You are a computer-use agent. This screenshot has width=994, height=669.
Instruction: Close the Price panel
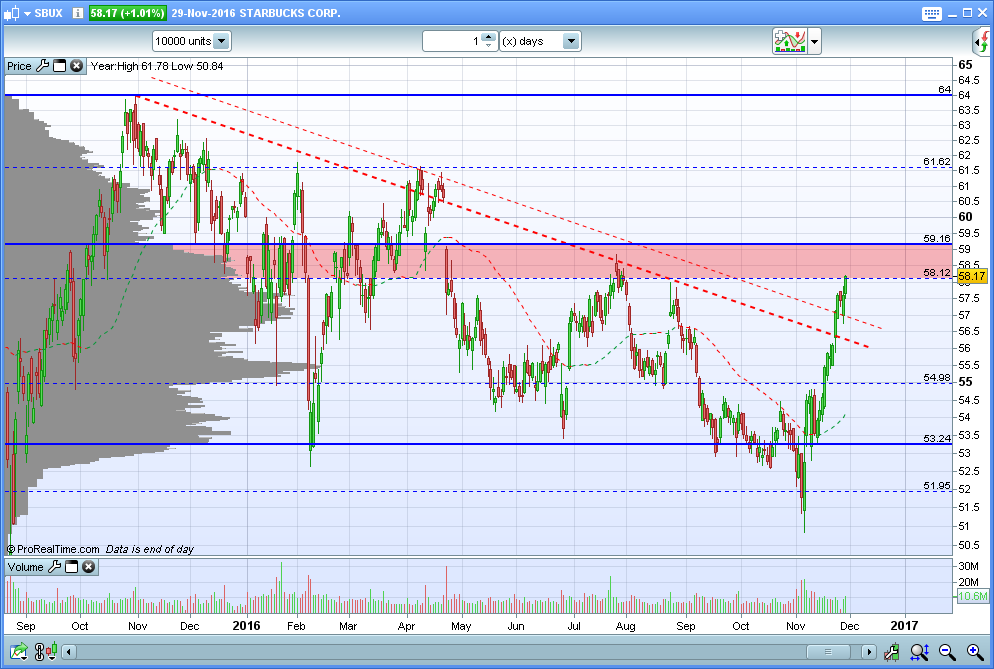point(76,65)
